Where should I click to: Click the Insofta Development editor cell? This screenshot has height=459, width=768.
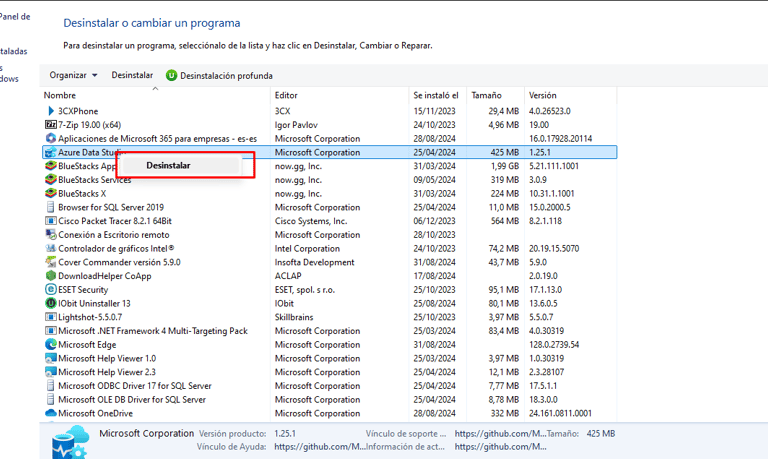[x=314, y=262]
